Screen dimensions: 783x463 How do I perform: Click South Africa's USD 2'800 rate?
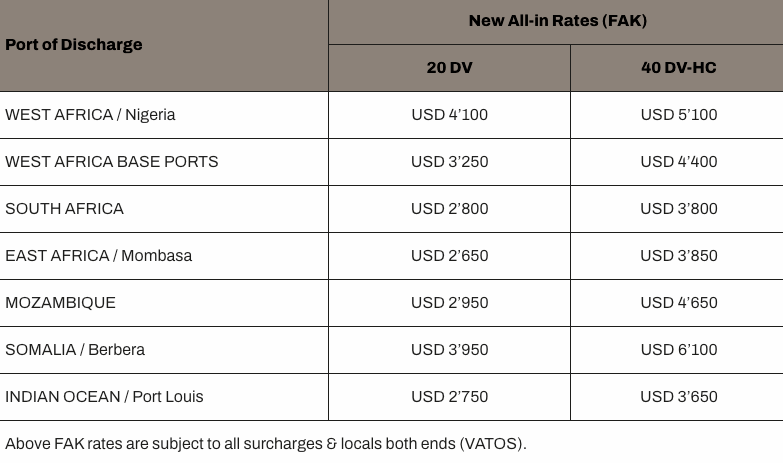coord(449,209)
